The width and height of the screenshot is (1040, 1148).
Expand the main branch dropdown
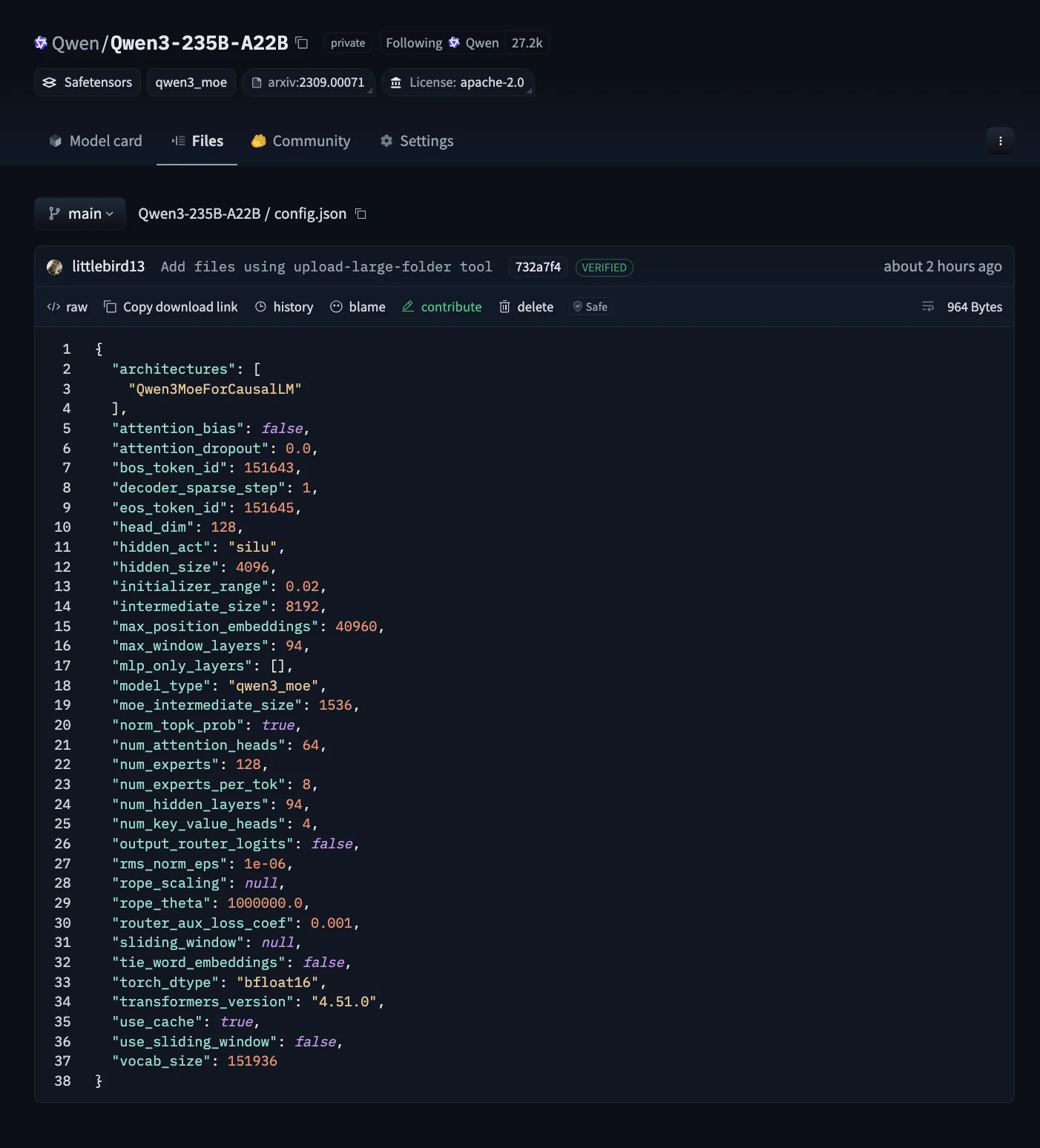pyautogui.click(x=80, y=214)
